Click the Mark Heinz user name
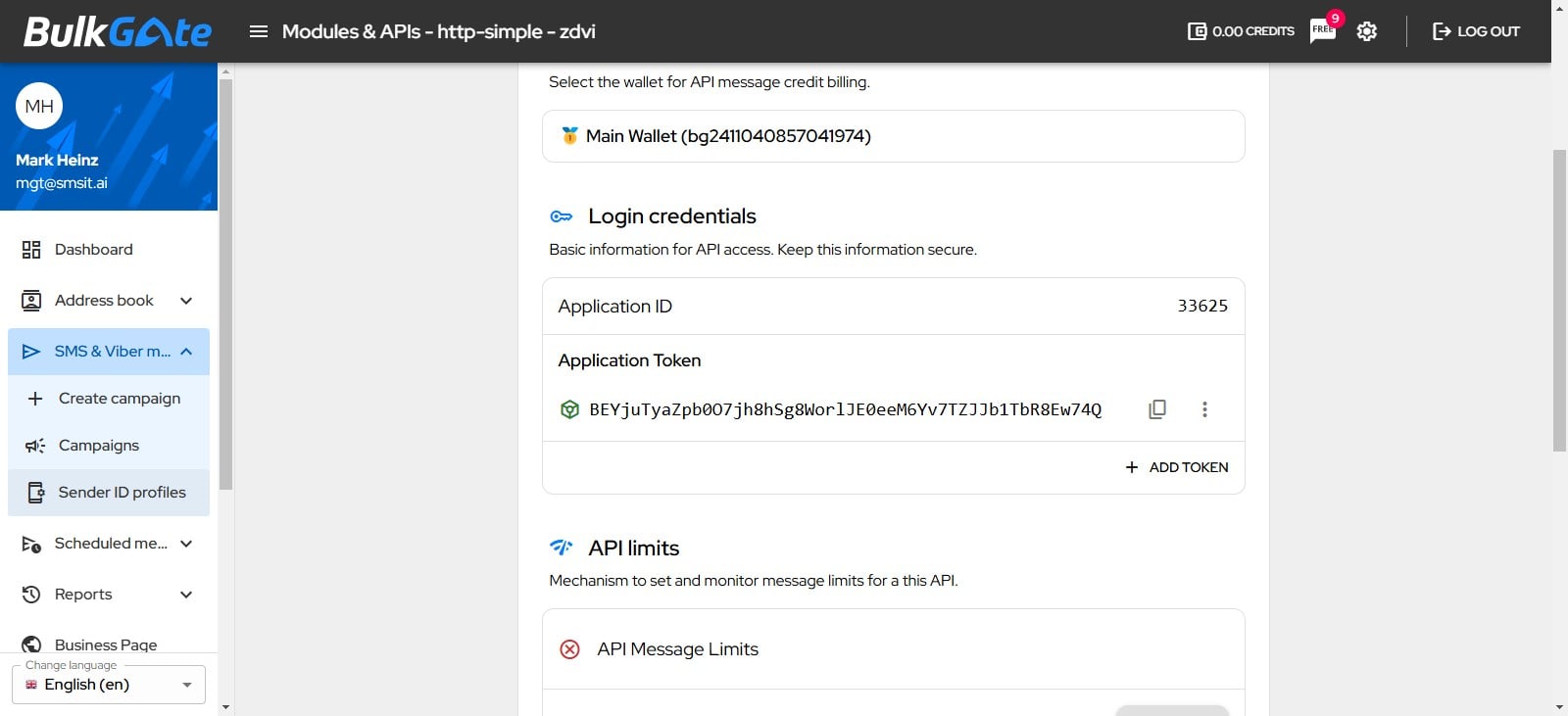 pos(57,160)
